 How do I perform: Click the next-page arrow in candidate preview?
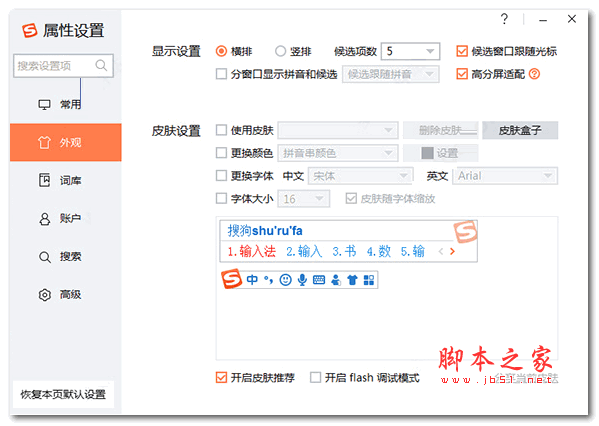pyautogui.click(x=452, y=251)
